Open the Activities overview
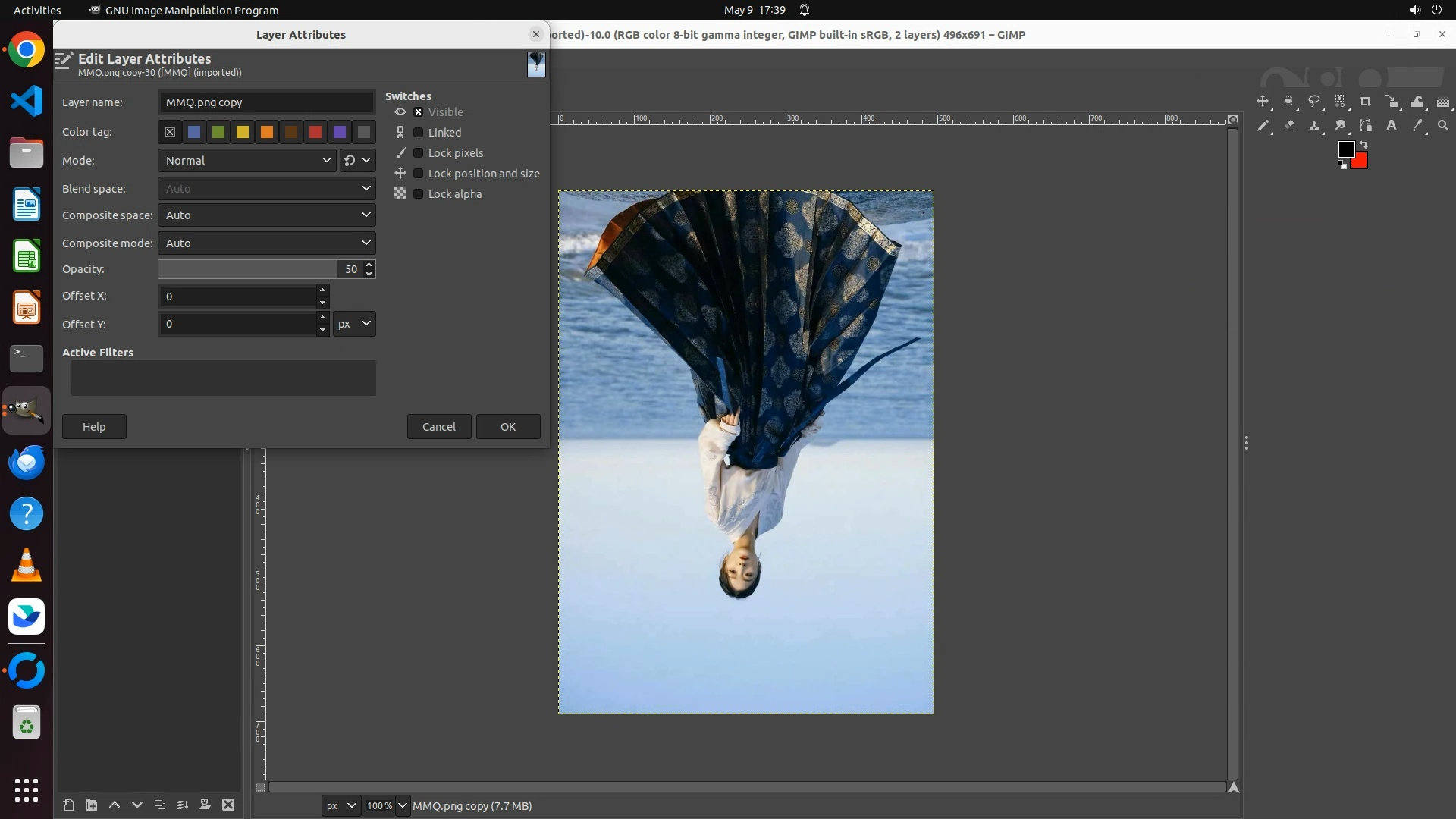Image resolution: width=1456 pixels, height=819 pixels. click(x=37, y=10)
